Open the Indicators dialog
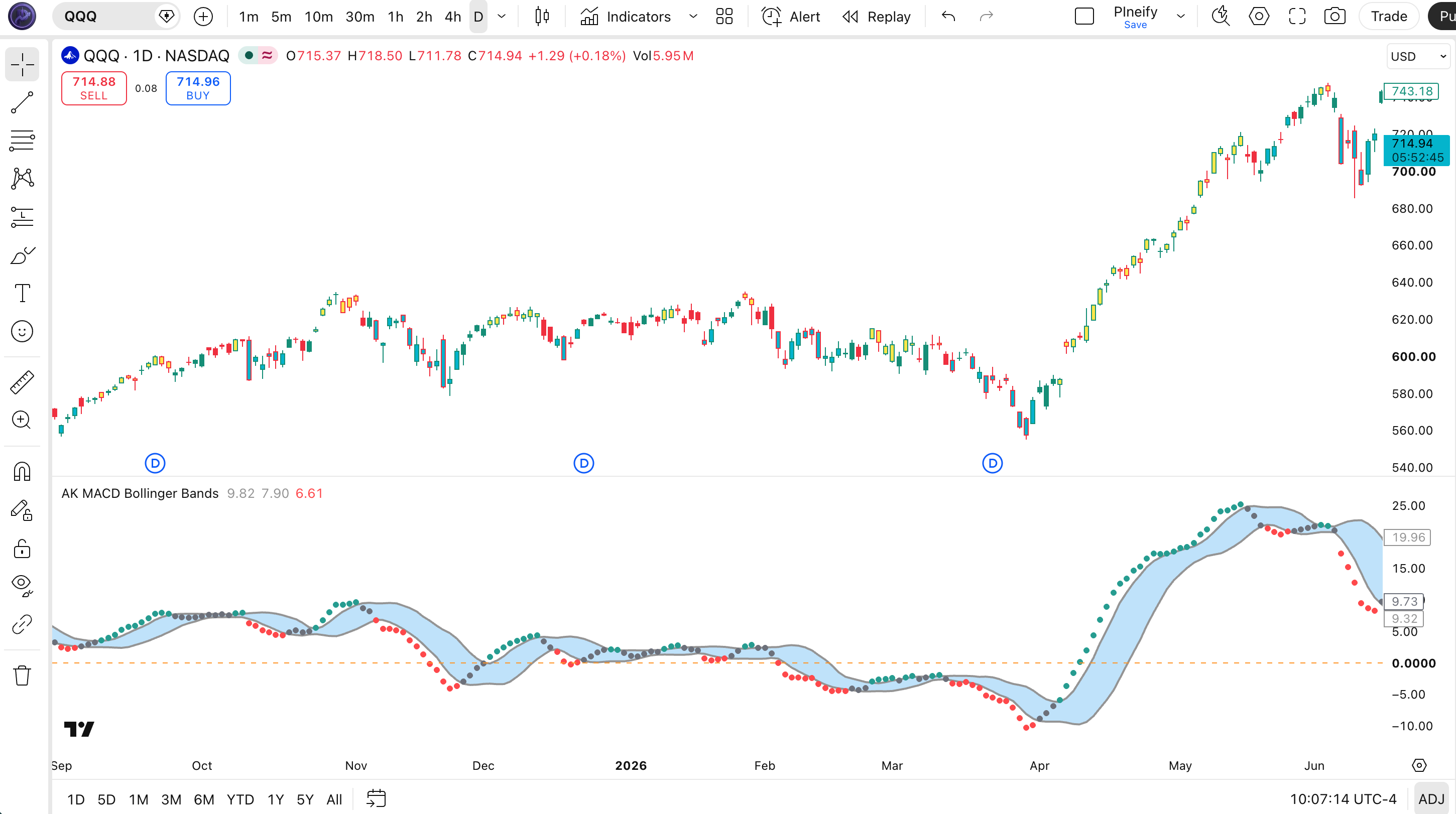Screen dimensions: 1456x814 coord(626,17)
